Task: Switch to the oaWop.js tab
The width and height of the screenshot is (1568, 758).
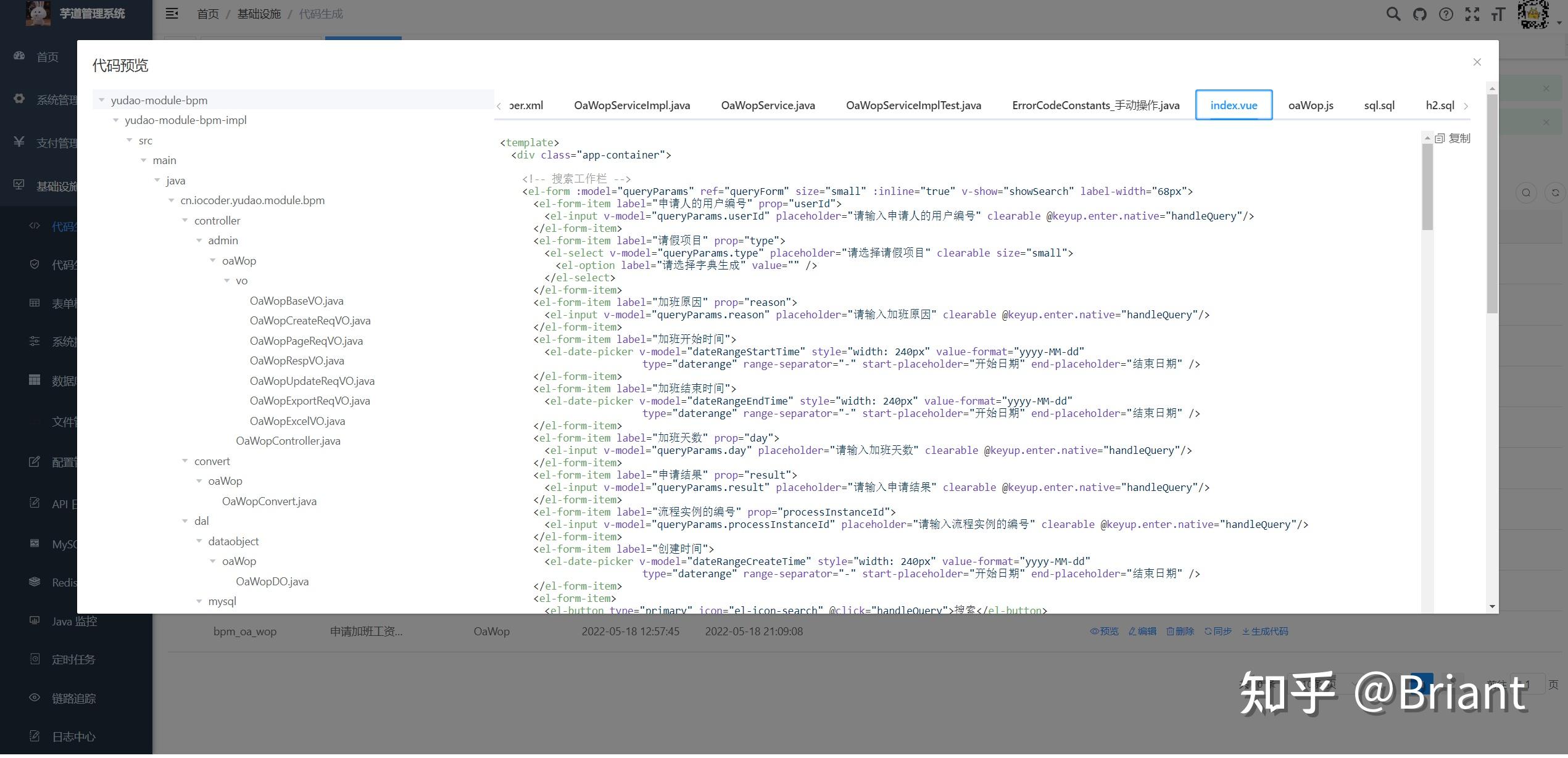Action: tap(1310, 105)
